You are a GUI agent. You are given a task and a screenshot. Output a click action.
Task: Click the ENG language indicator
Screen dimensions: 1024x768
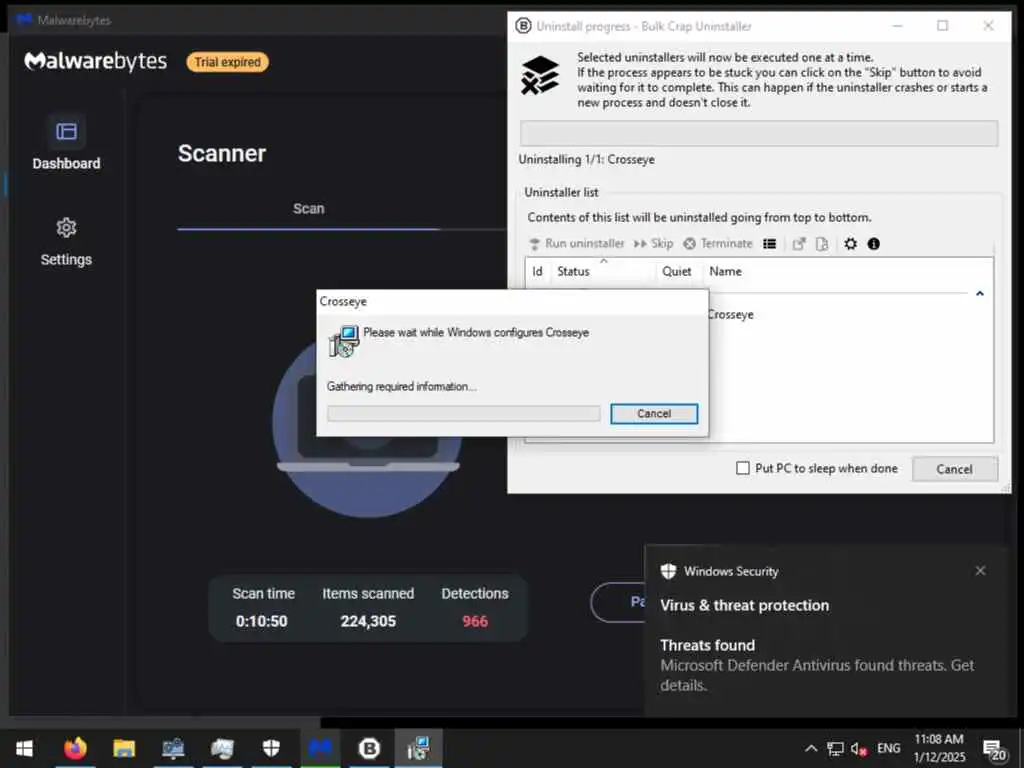(888, 748)
